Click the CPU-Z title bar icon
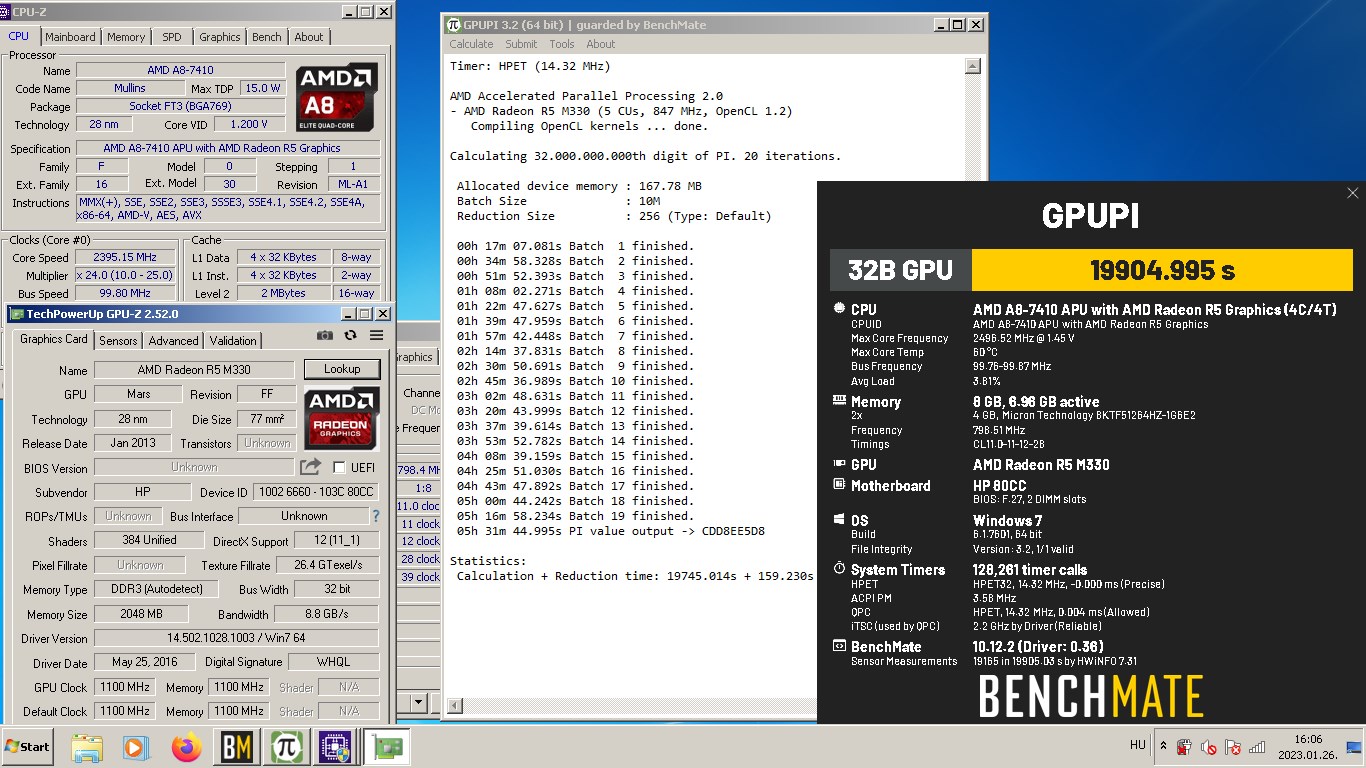Image resolution: width=1366 pixels, height=768 pixels. (5, 11)
